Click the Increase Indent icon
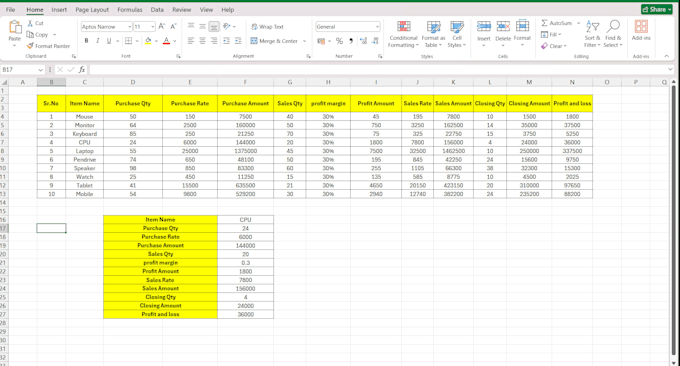680x366 pixels. [x=238, y=41]
